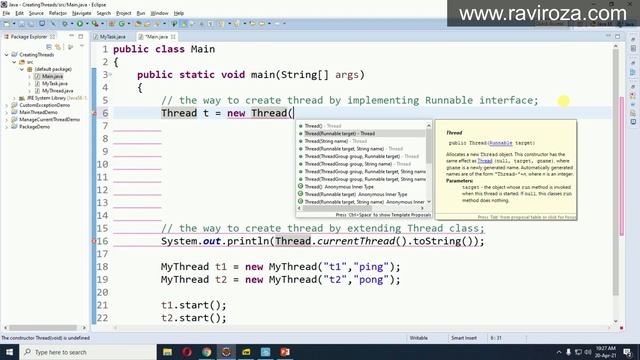Select MyThread.java in Package Explorer
Image resolution: width=640 pixels, height=360 pixels.
point(57,91)
